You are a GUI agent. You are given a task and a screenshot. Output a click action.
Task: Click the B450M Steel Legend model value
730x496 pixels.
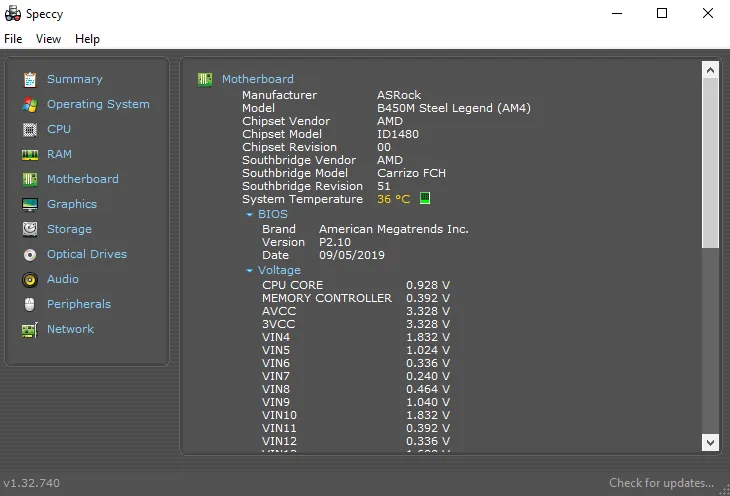click(453, 108)
